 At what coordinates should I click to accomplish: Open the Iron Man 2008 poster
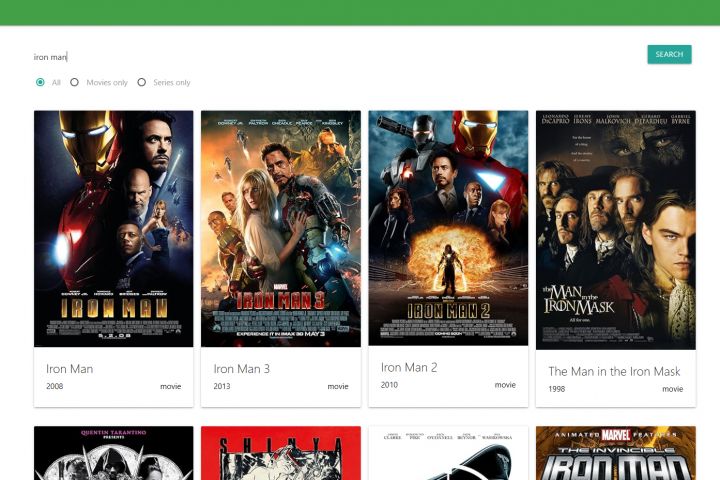(113, 229)
